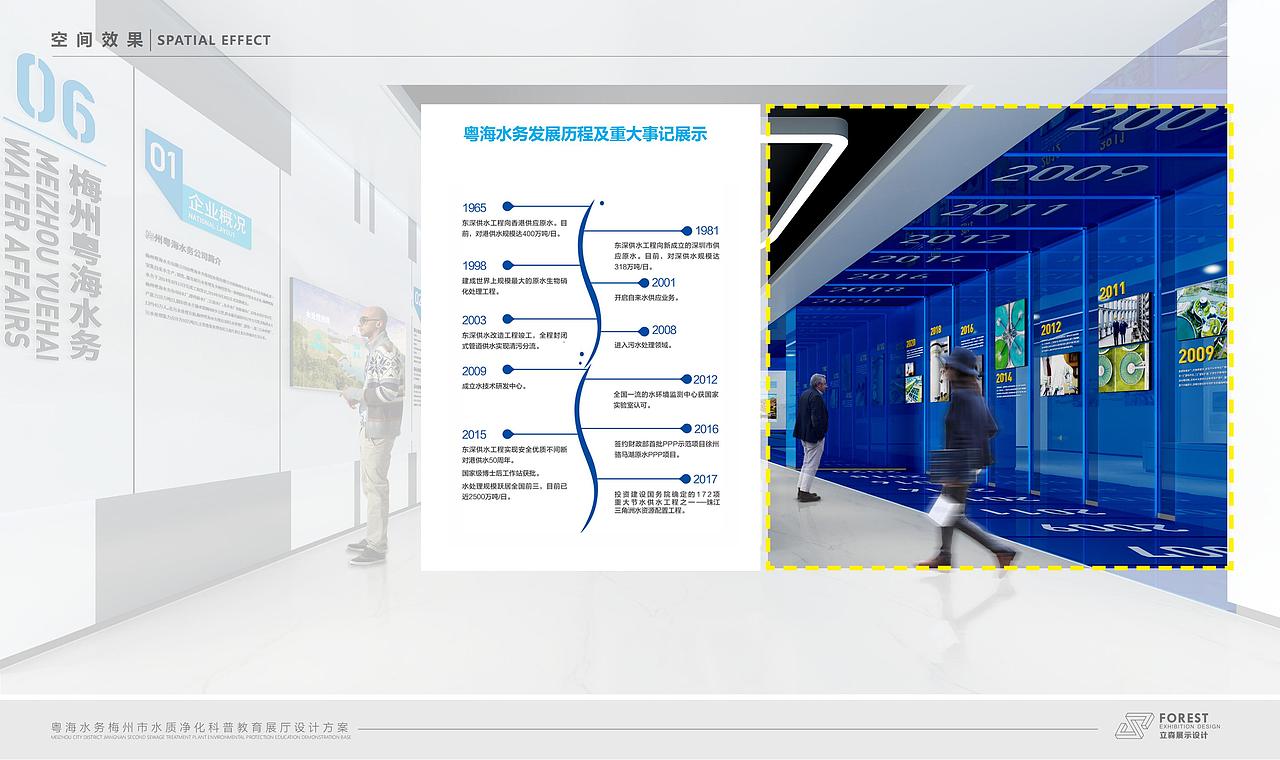The height and width of the screenshot is (760, 1280).
Task: Click the header text 空间效果
Action: (97, 40)
